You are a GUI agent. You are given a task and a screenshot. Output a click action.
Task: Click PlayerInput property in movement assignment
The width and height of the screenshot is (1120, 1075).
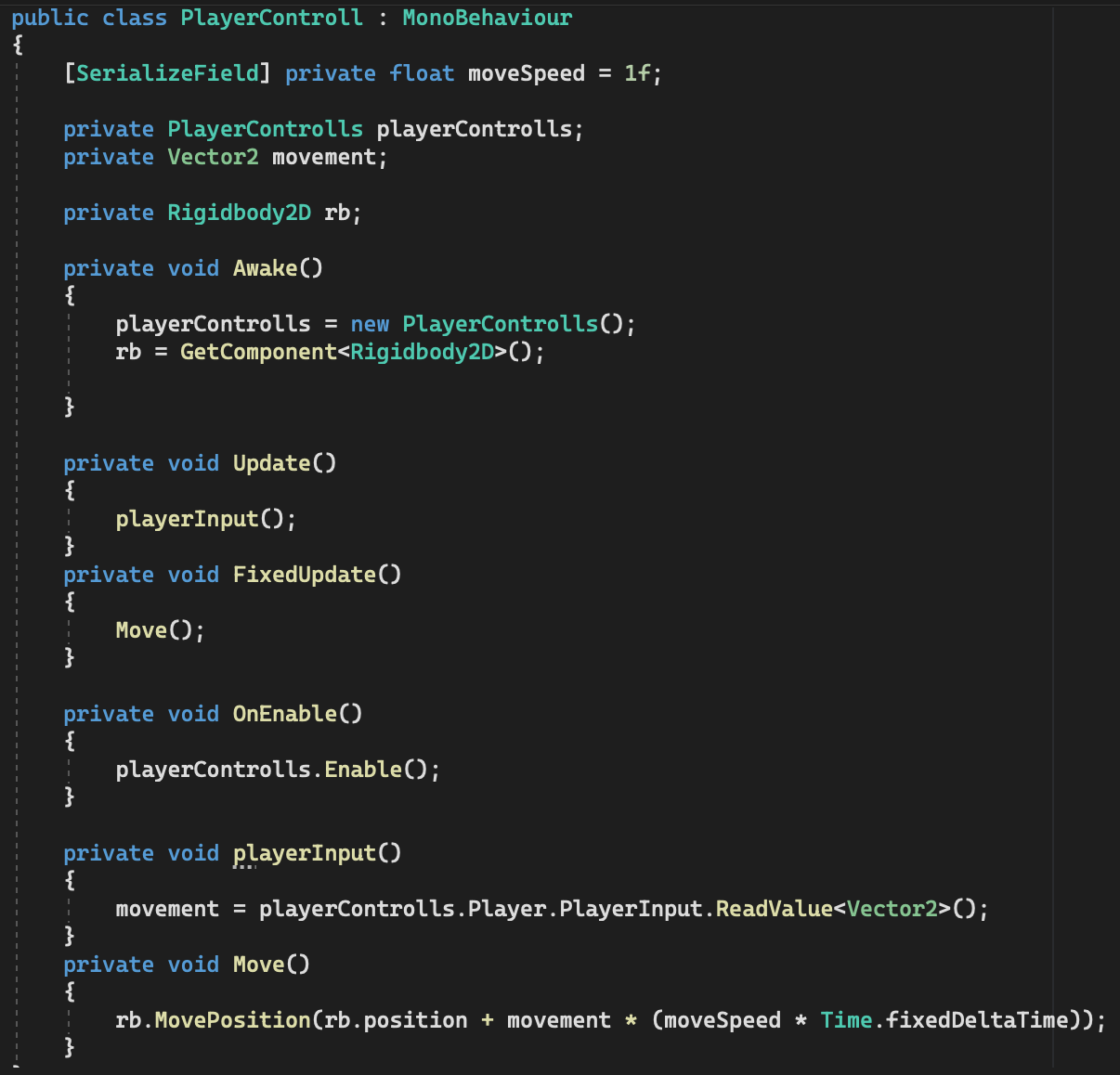(x=631, y=909)
